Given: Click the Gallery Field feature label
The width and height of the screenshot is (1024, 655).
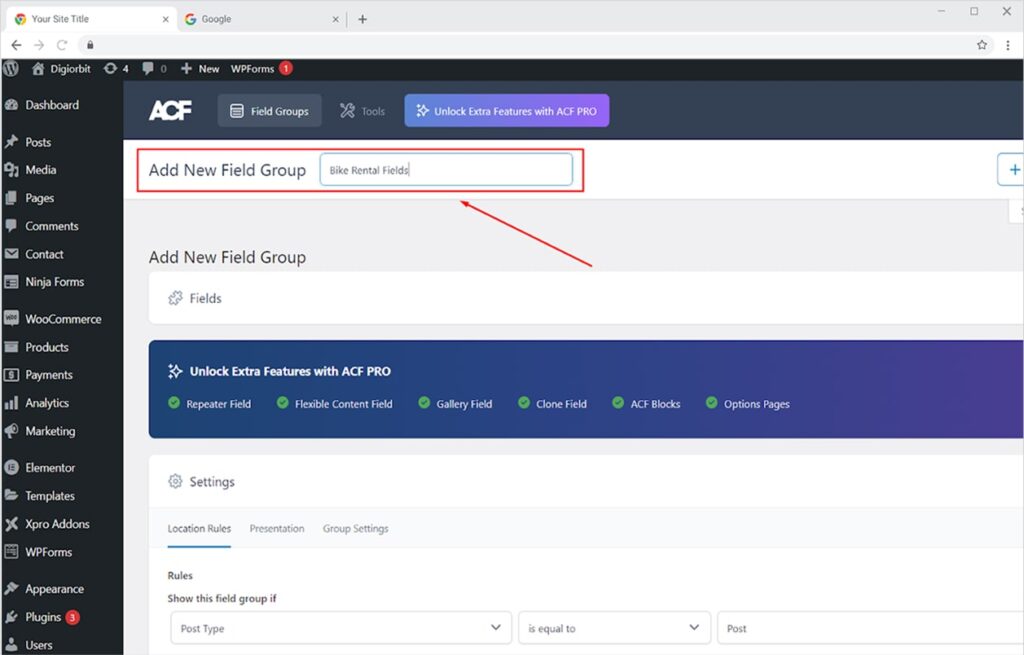Looking at the screenshot, I should tap(464, 404).
